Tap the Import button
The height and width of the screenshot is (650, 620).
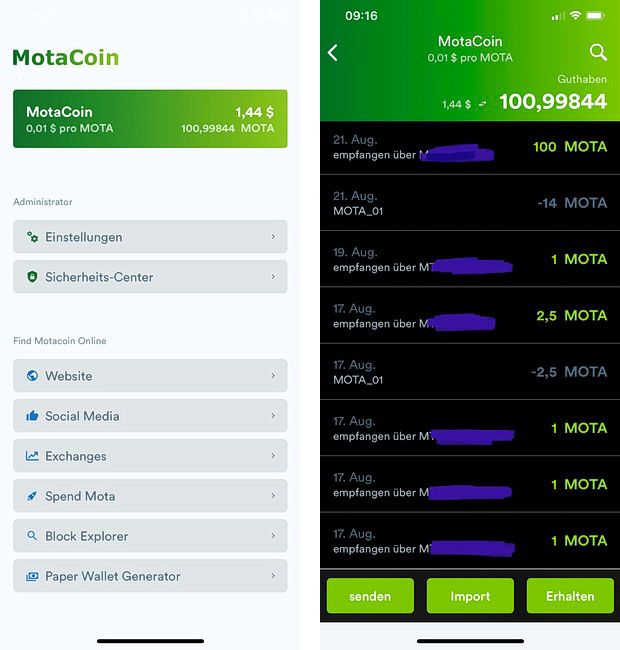[470, 596]
